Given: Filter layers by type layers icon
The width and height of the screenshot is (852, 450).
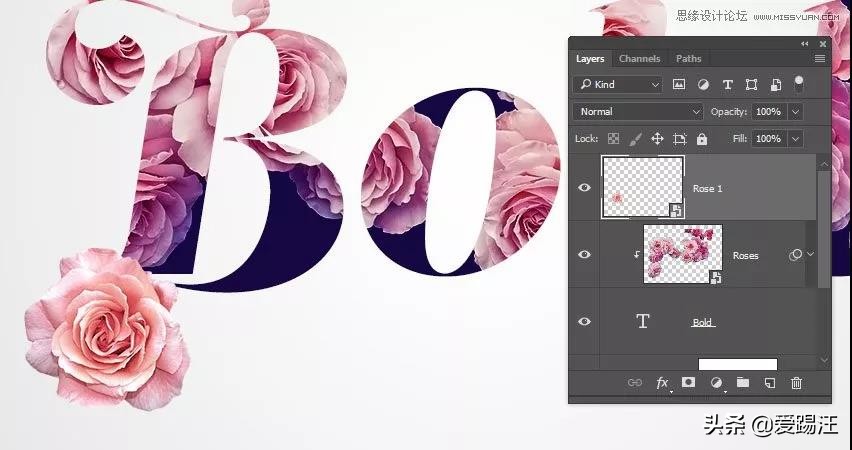Looking at the screenshot, I should pos(728,84).
